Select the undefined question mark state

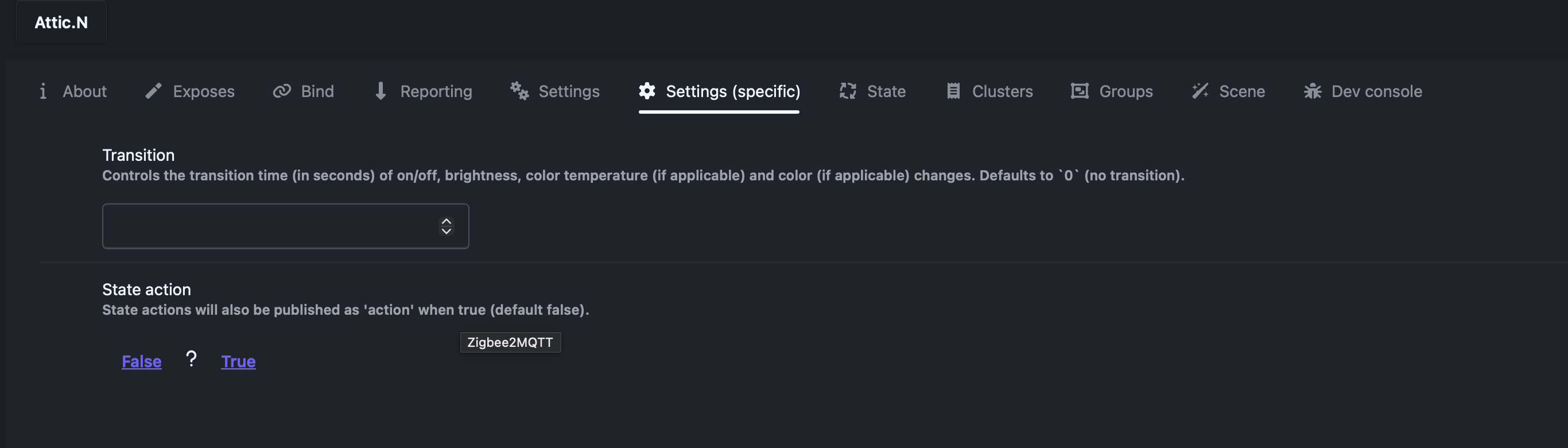pos(191,360)
